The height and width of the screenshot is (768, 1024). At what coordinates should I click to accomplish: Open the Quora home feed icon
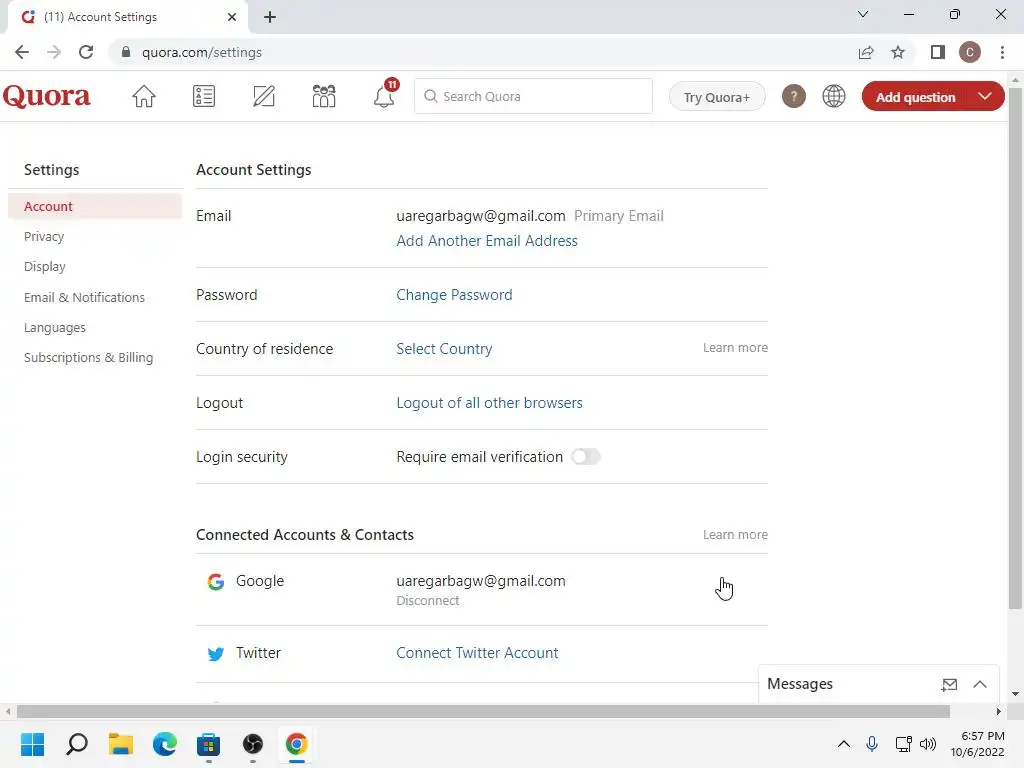click(x=144, y=97)
